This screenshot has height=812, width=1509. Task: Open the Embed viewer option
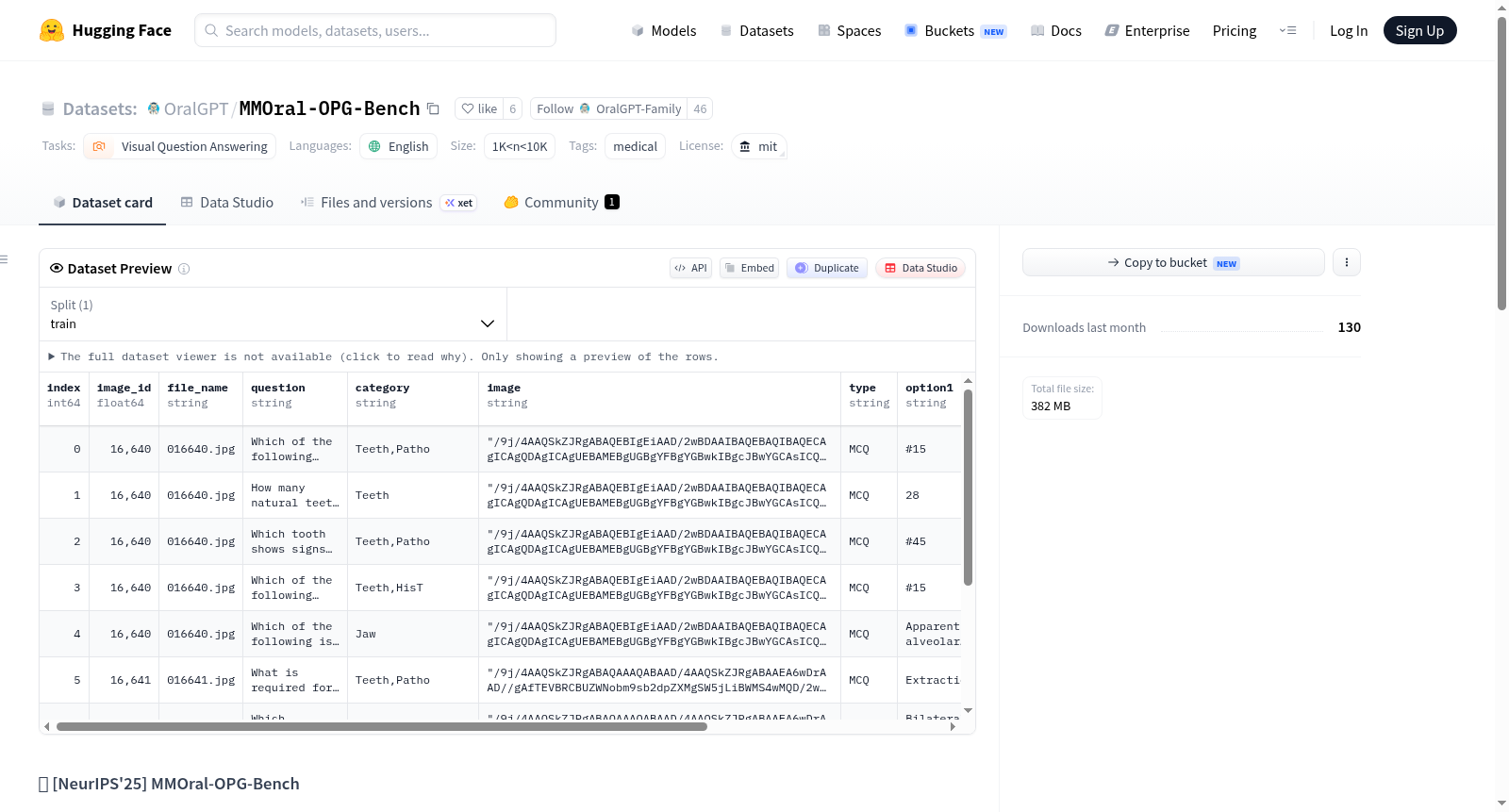[x=750, y=268]
